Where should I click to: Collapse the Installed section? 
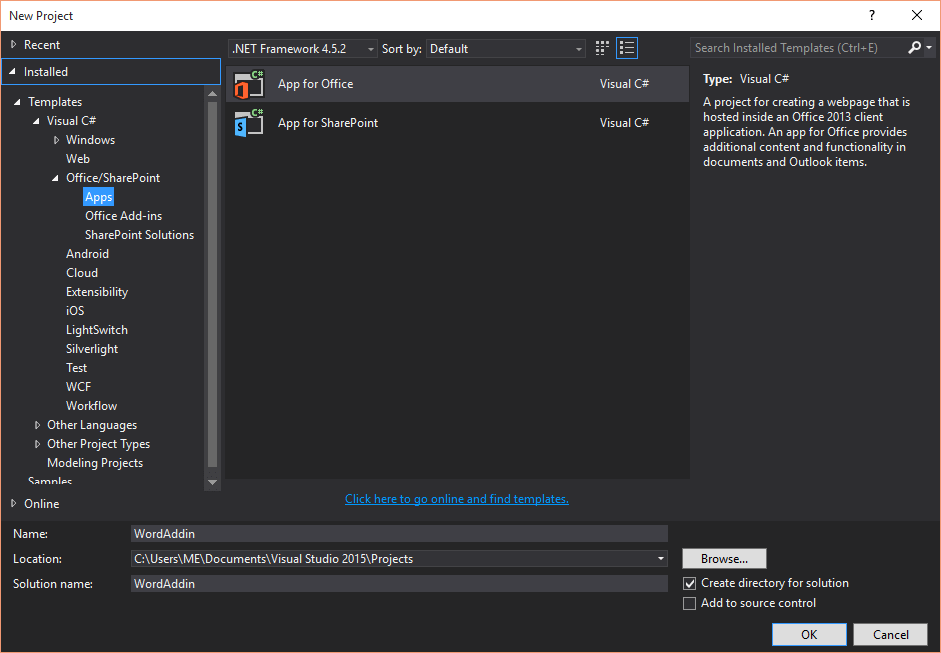pyautogui.click(x=12, y=71)
